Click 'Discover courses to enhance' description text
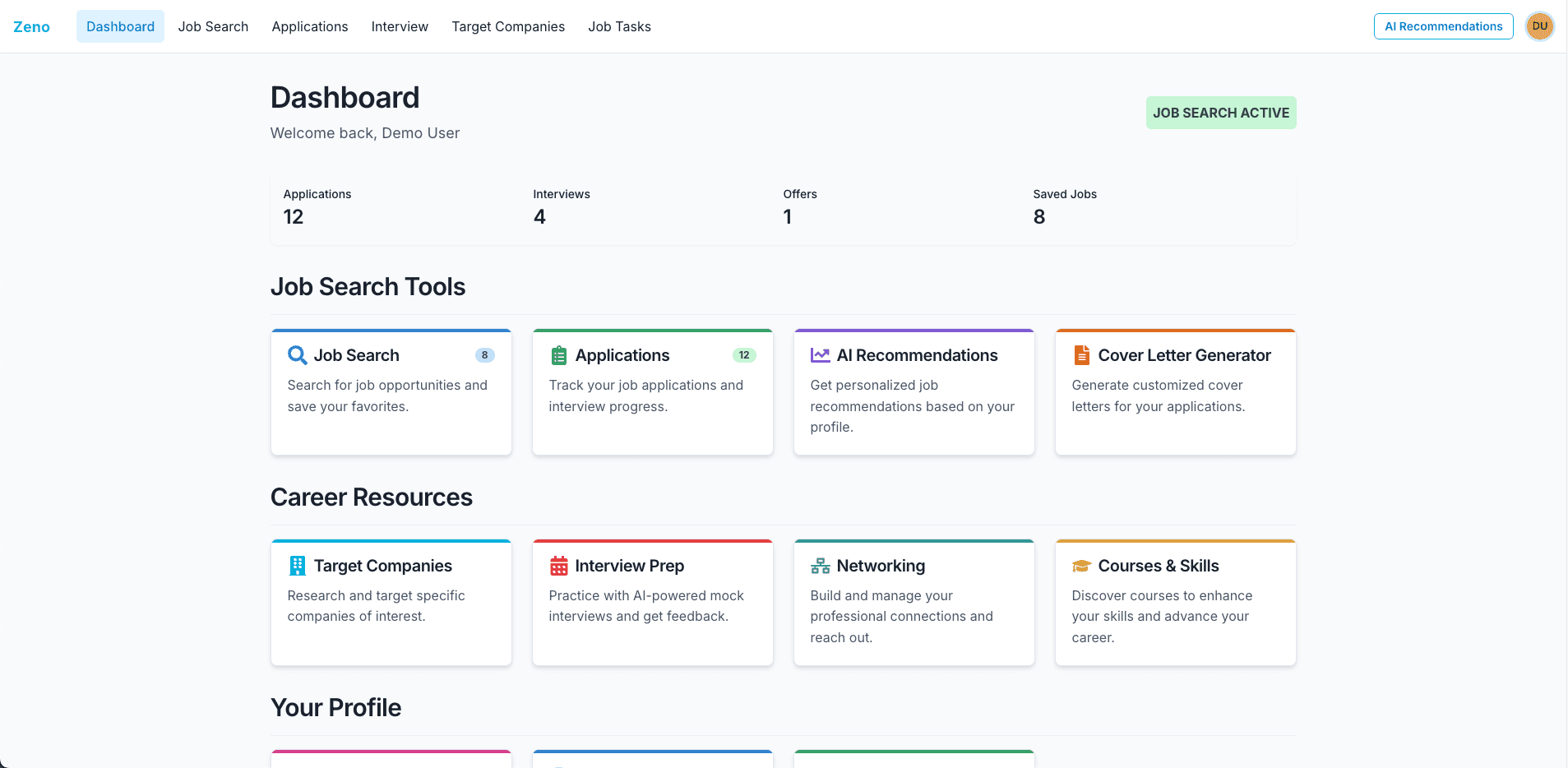Viewport: 1568px width, 768px height. pos(1162,617)
